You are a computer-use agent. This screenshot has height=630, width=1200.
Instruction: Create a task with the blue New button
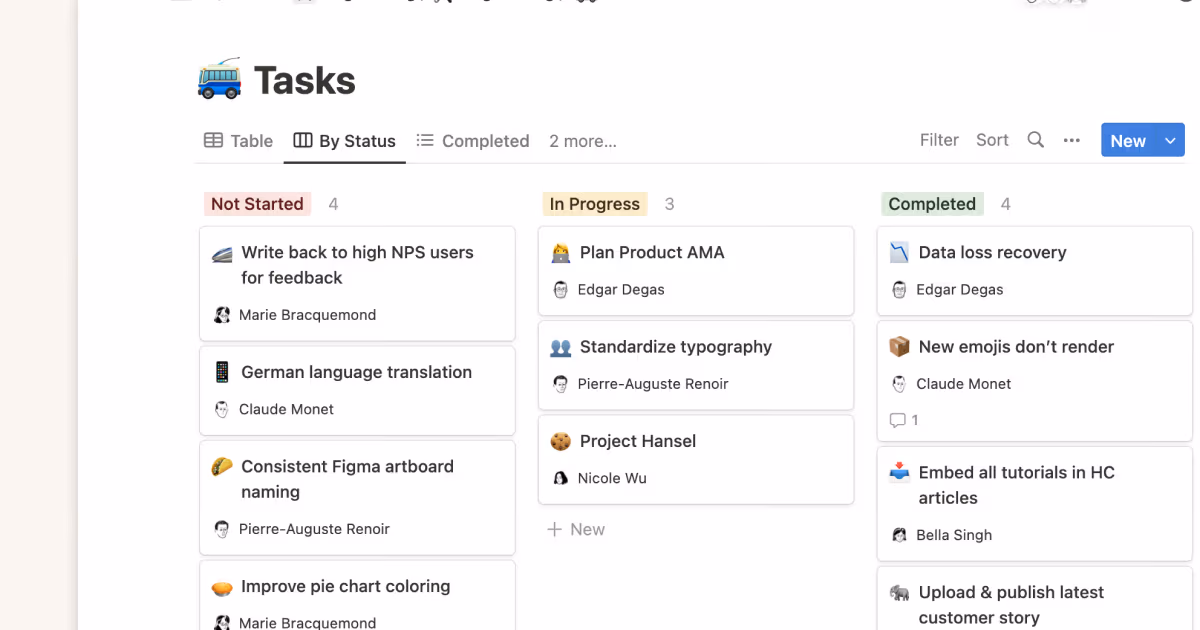1128,140
